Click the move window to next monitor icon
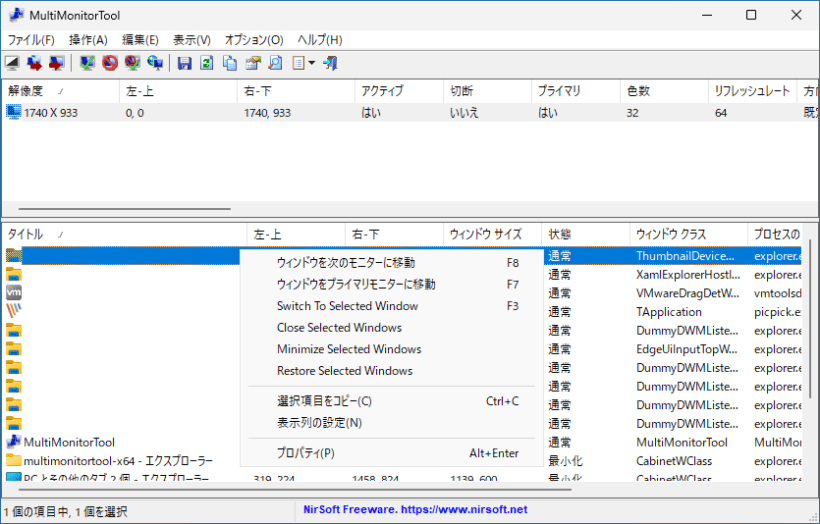Viewport: 820px width, 524px height. (35, 63)
